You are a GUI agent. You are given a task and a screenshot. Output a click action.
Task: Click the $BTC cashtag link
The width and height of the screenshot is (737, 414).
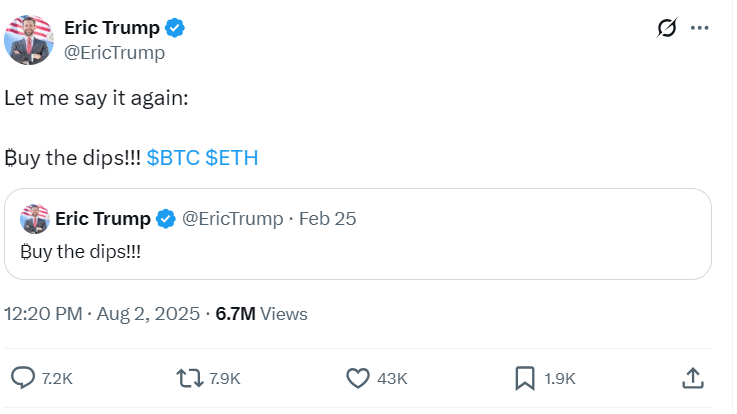pos(173,158)
